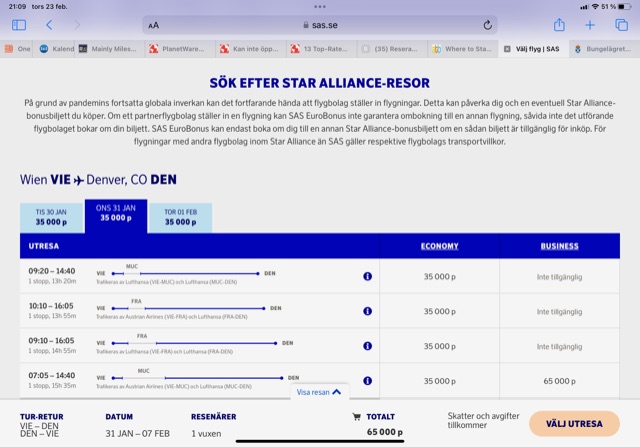Sort flights by the Business column header

click(x=559, y=246)
